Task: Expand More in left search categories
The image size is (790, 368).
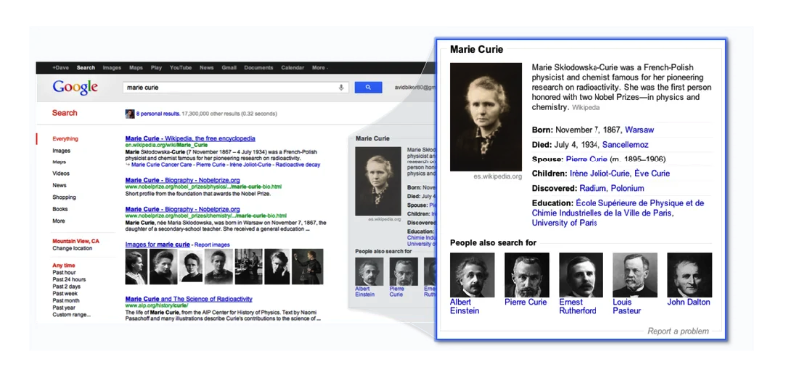Action: pos(58,221)
